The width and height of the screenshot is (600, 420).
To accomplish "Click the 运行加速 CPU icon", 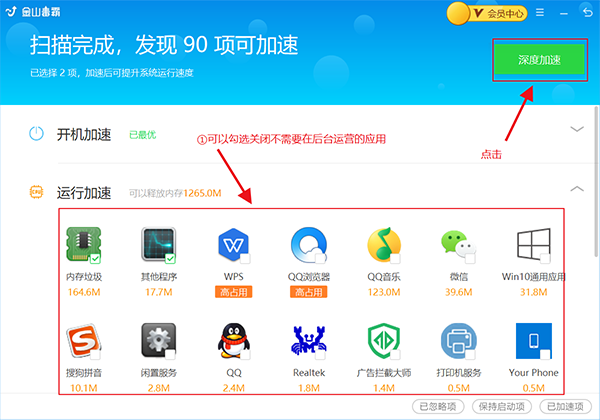I will [x=36, y=192].
